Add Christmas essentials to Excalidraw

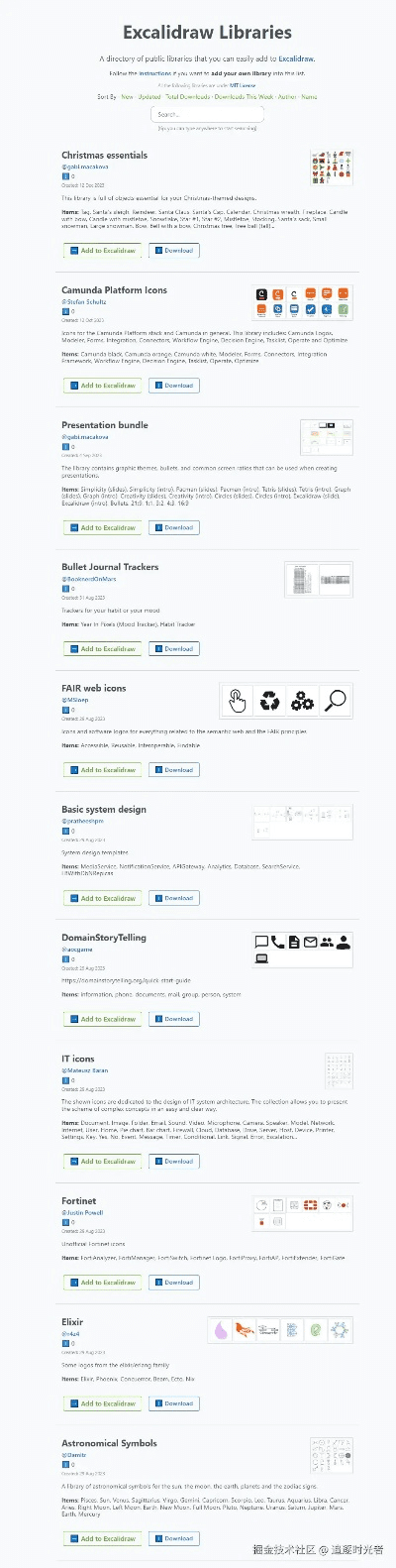103,251
